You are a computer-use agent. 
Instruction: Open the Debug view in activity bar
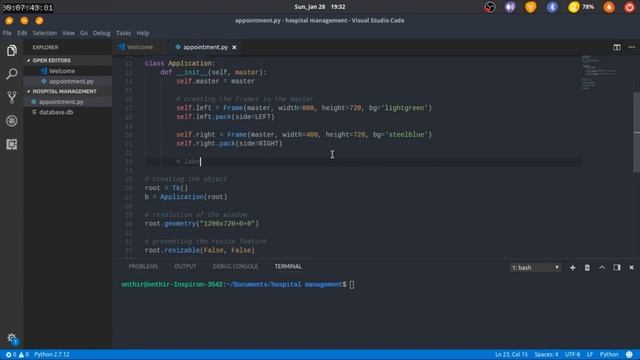click(11, 121)
